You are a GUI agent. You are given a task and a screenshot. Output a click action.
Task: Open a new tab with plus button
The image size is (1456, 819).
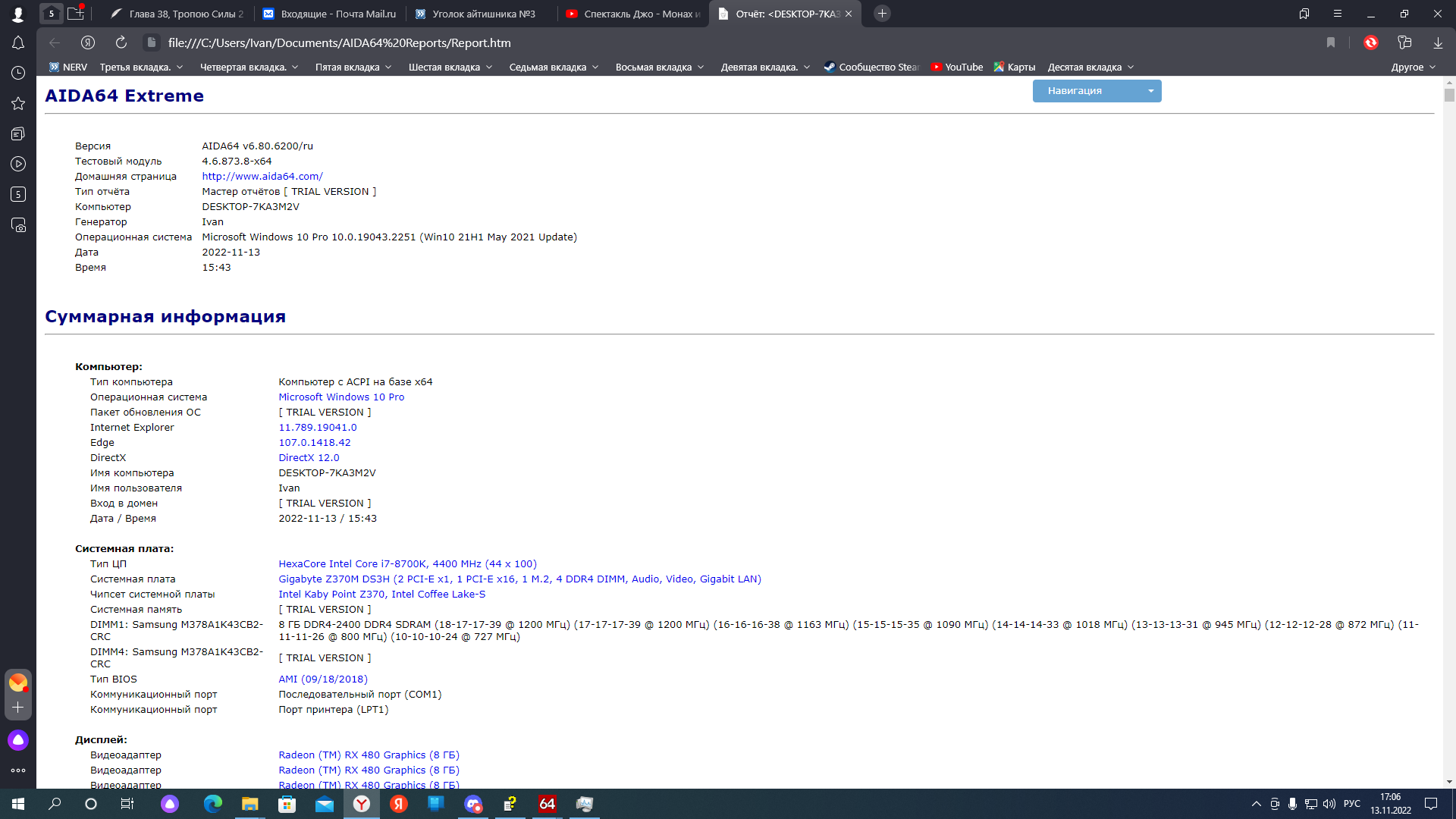[882, 14]
